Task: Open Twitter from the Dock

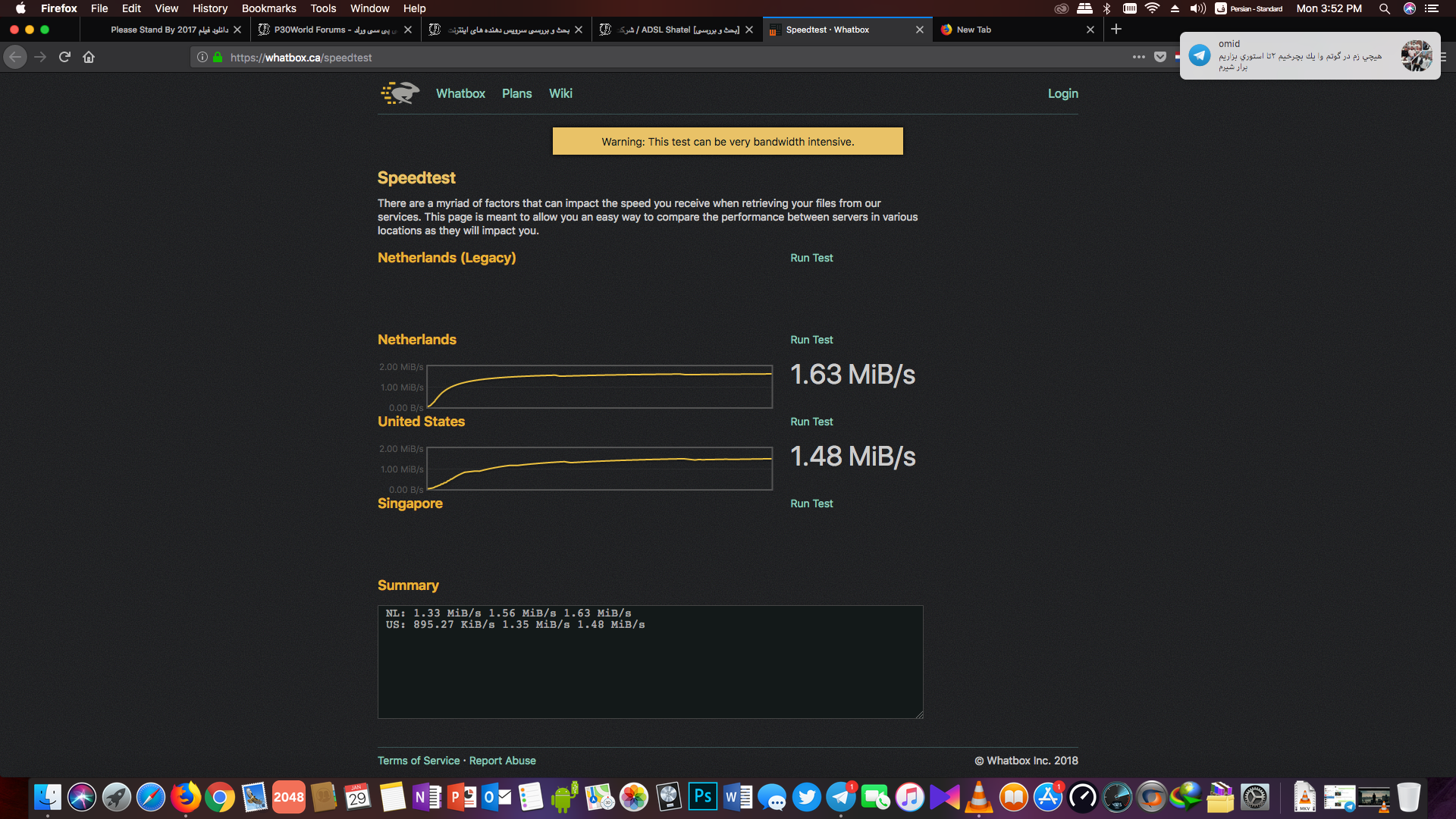Action: pos(807,797)
